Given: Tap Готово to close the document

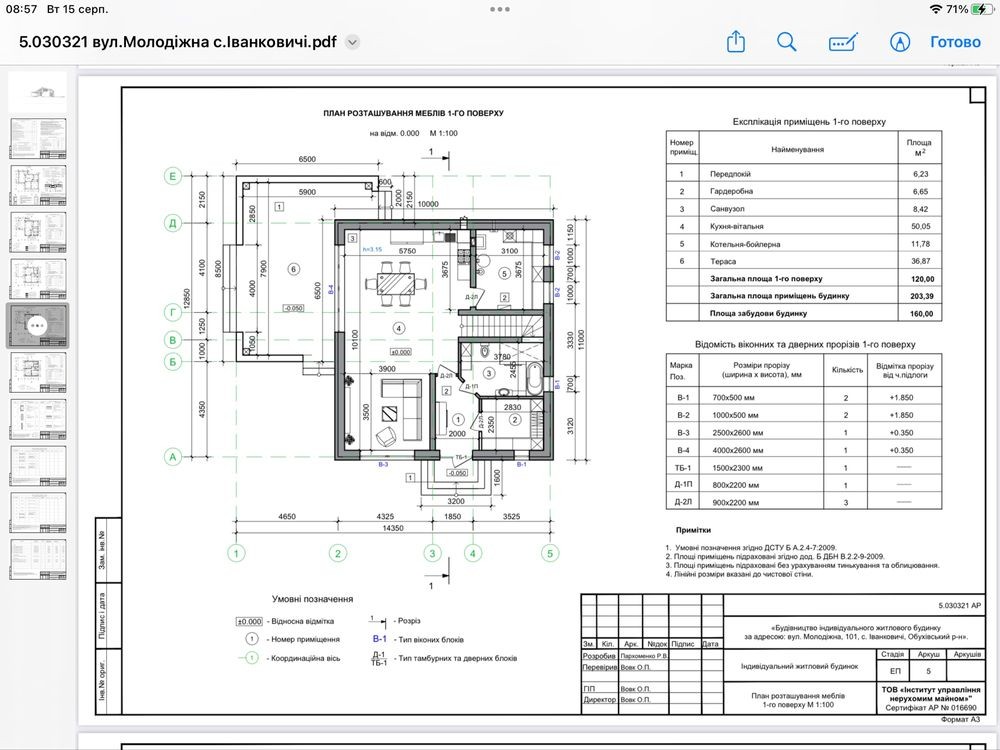Looking at the screenshot, I should point(955,42).
